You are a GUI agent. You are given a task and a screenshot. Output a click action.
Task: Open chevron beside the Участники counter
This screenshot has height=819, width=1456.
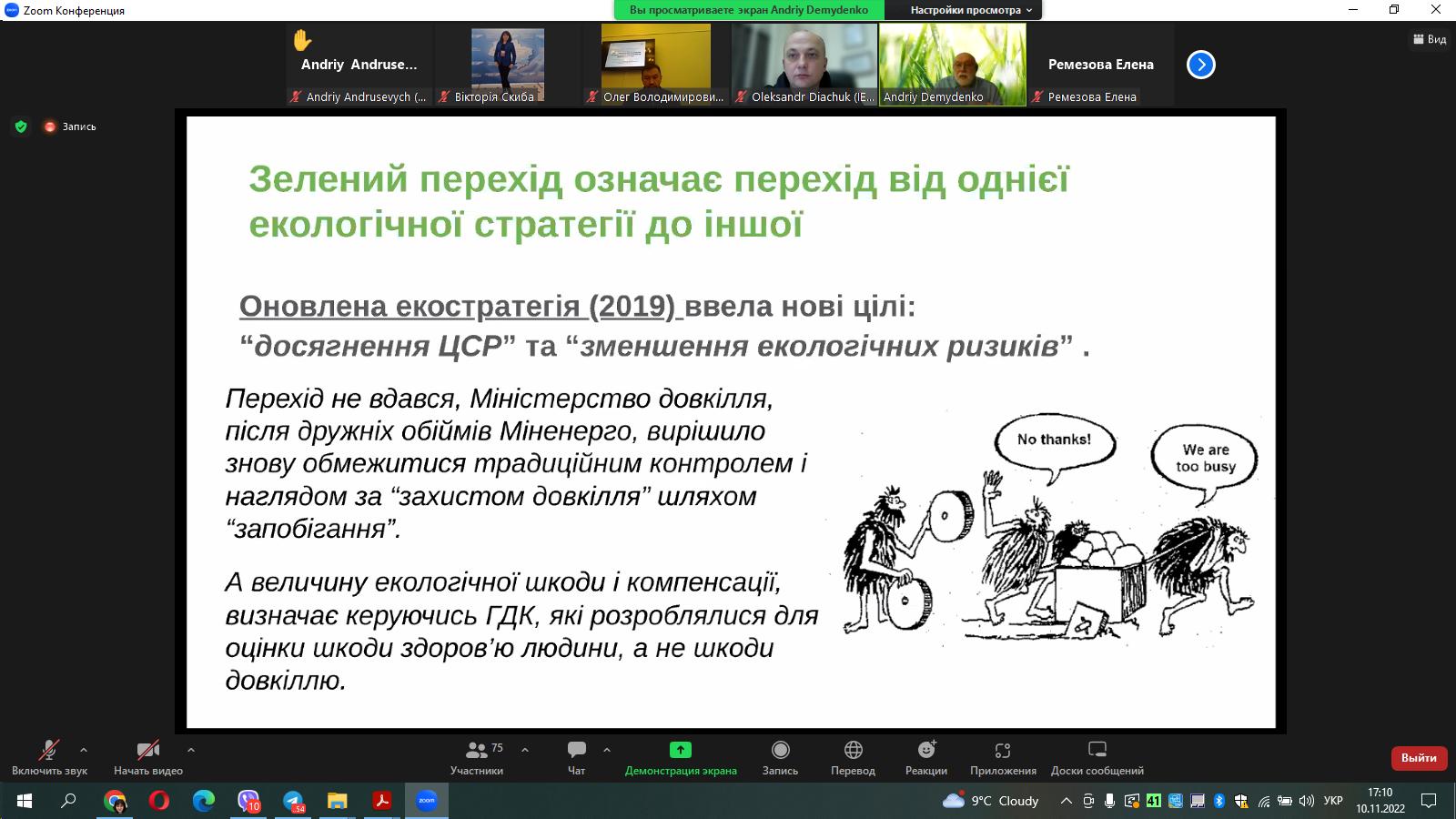pyautogui.click(x=523, y=752)
